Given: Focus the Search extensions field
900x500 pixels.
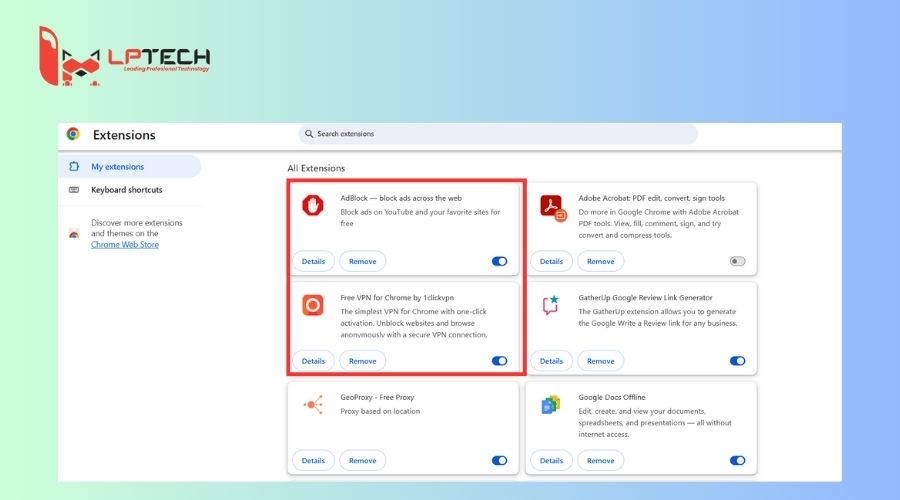Looking at the screenshot, I should (498, 134).
